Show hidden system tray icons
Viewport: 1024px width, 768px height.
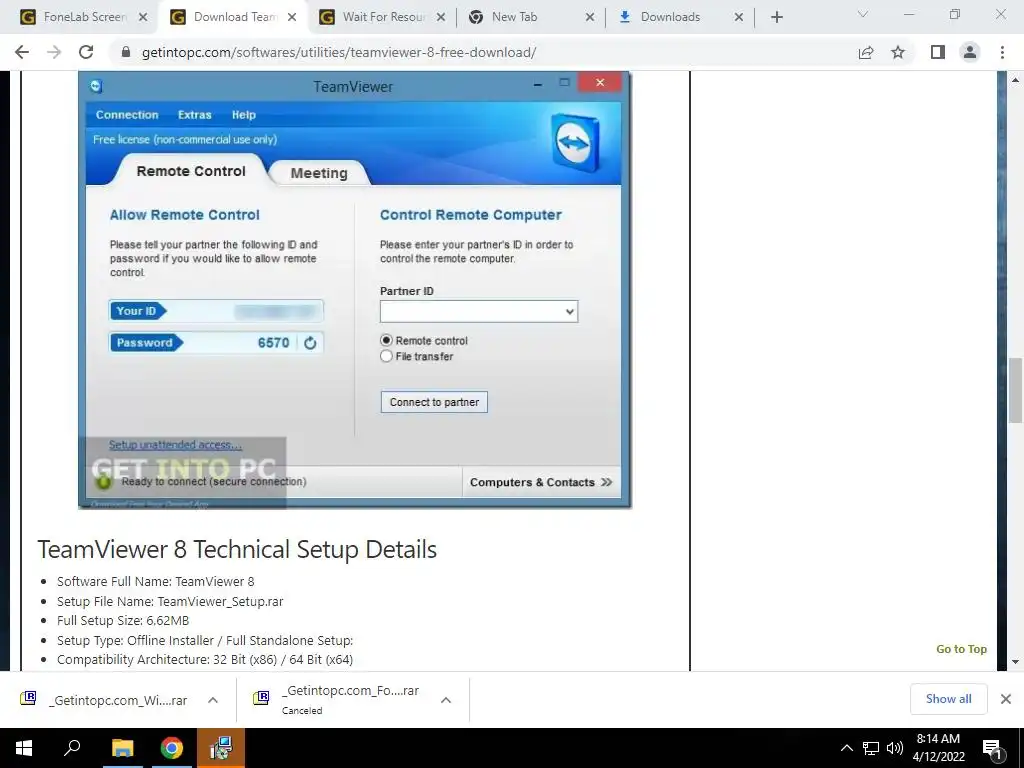(846, 748)
